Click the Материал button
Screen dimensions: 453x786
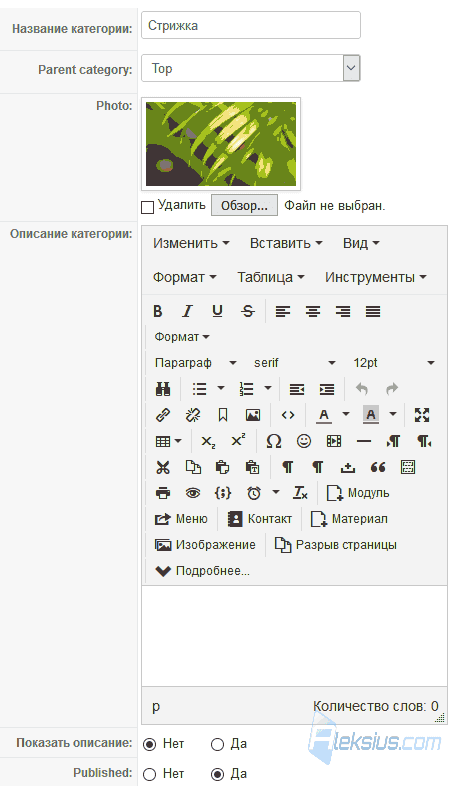click(x=349, y=519)
